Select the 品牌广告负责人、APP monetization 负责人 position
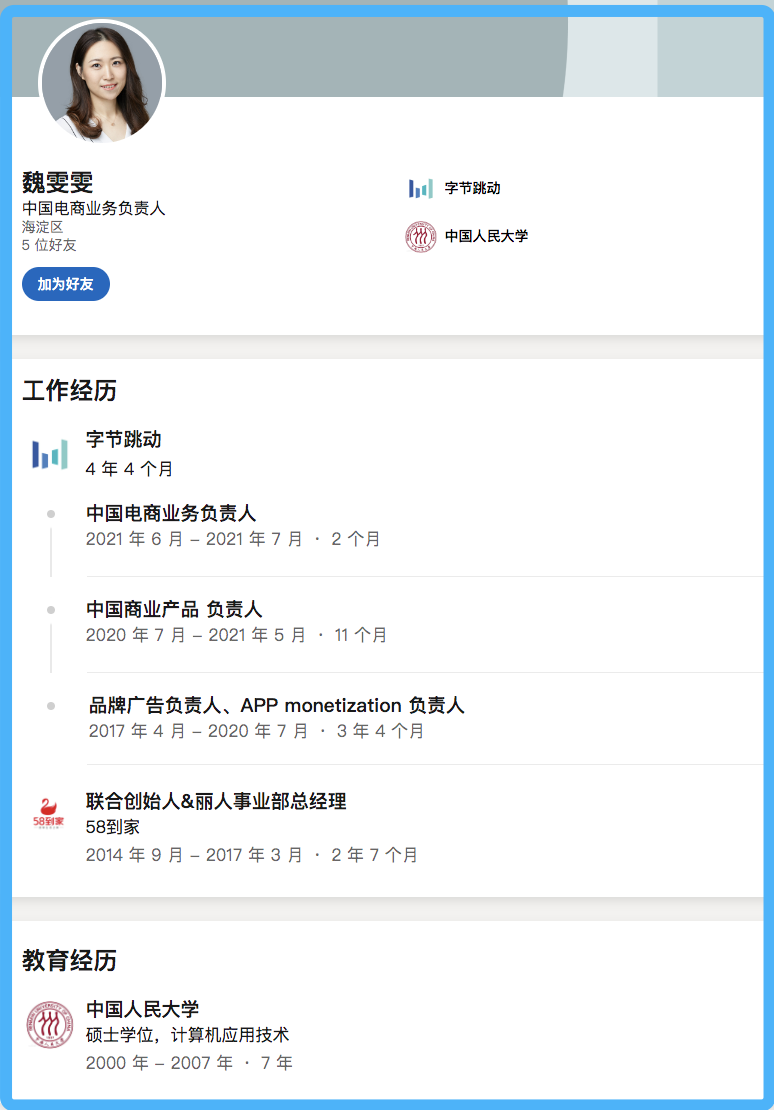The image size is (774, 1110). 276,706
